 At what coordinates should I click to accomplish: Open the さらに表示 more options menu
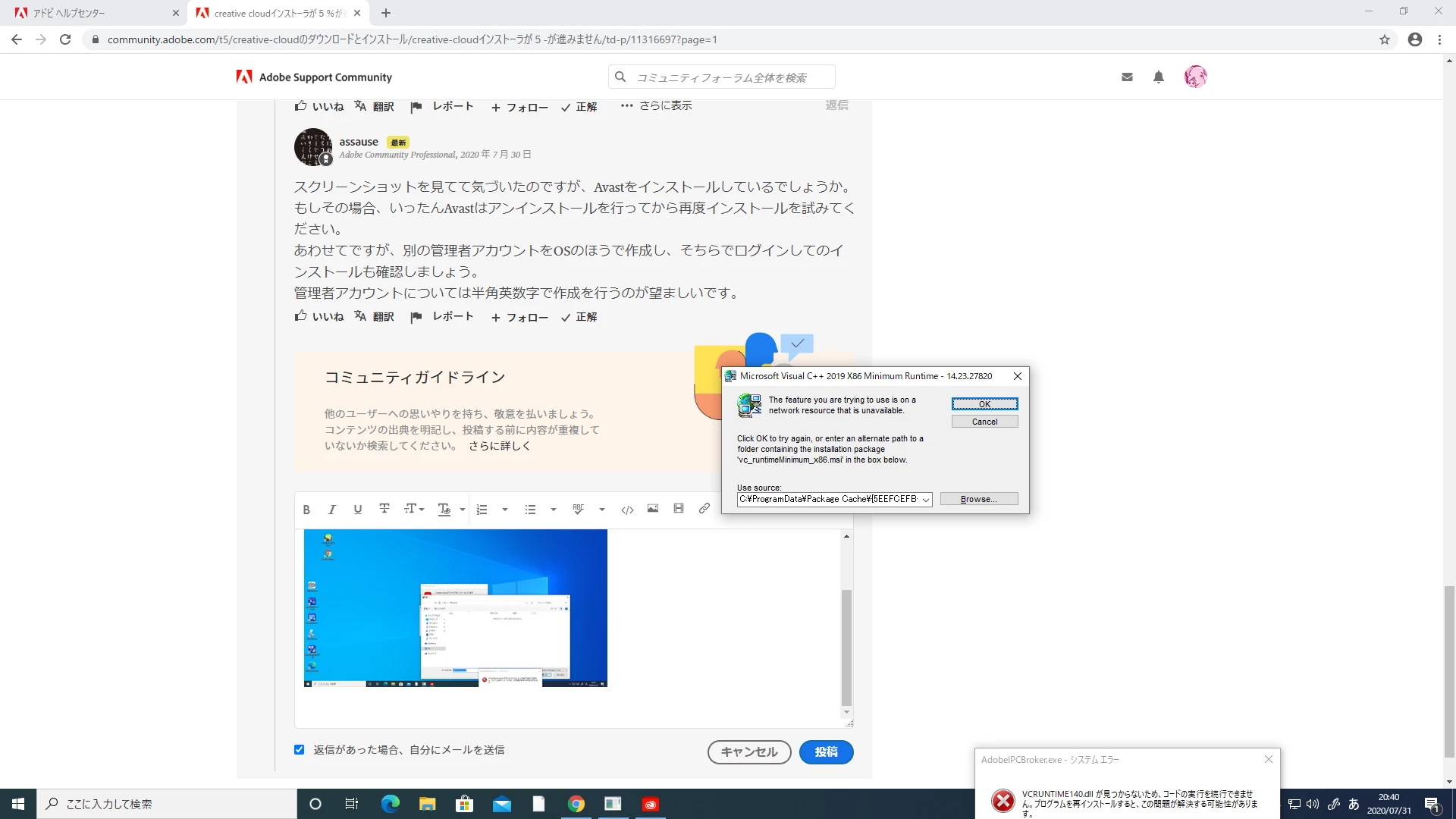coord(656,105)
